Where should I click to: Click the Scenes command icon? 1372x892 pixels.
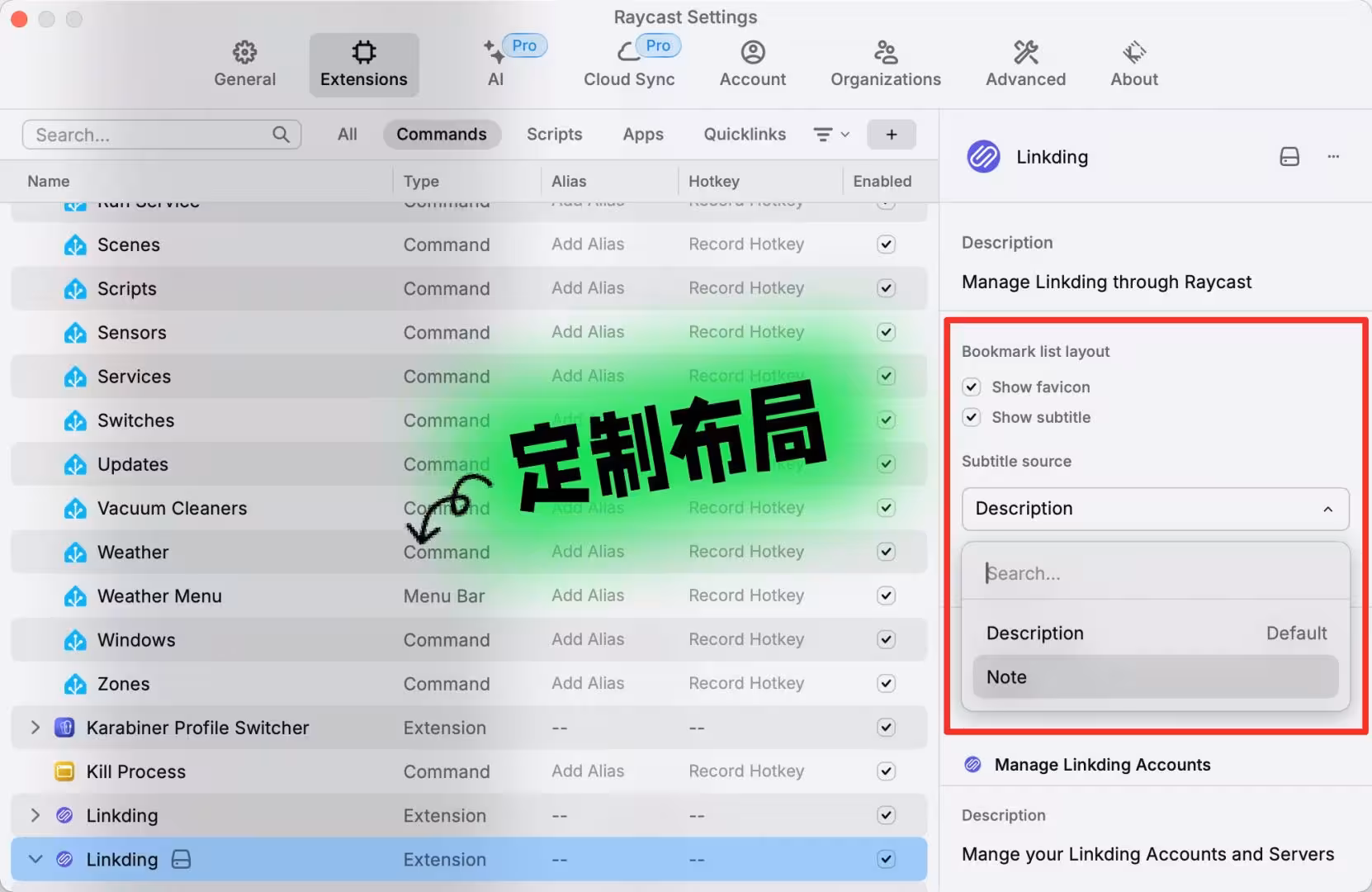pyautogui.click(x=75, y=245)
